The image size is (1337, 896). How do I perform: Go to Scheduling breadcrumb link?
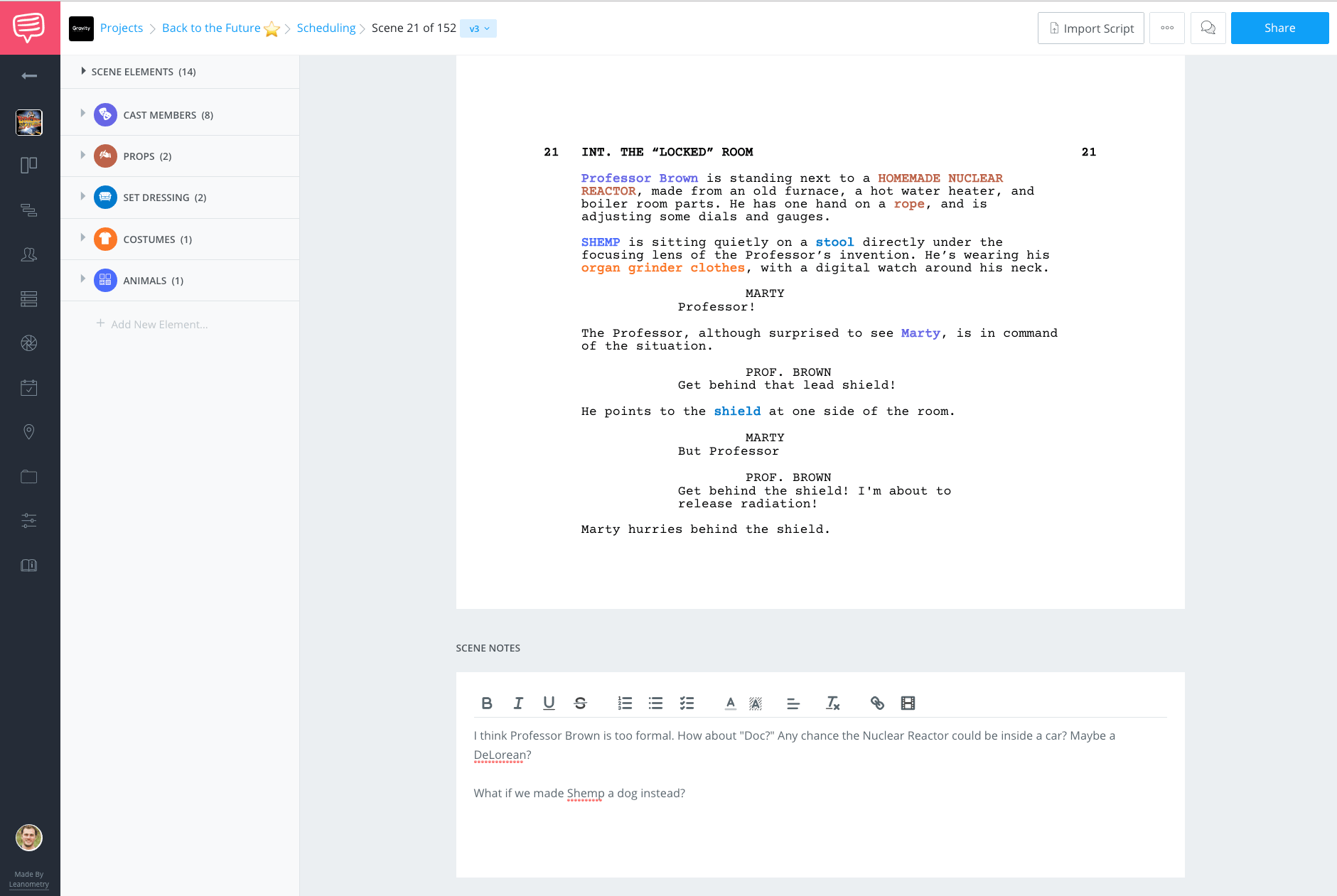[x=326, y=28]
